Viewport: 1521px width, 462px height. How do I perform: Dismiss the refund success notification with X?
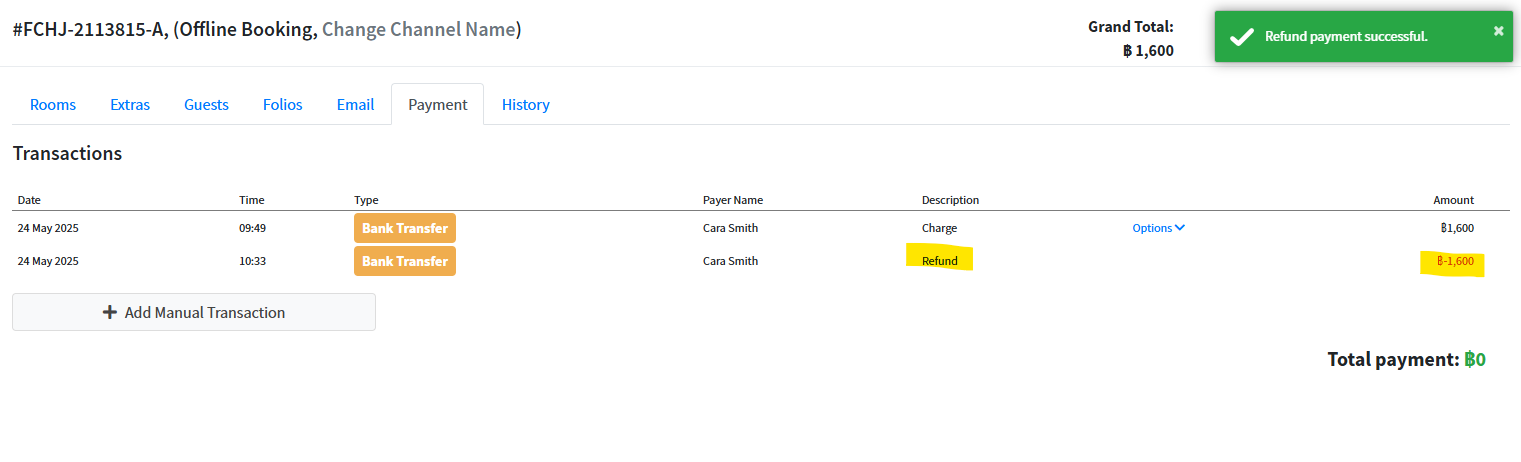(x=1498, y=30)
